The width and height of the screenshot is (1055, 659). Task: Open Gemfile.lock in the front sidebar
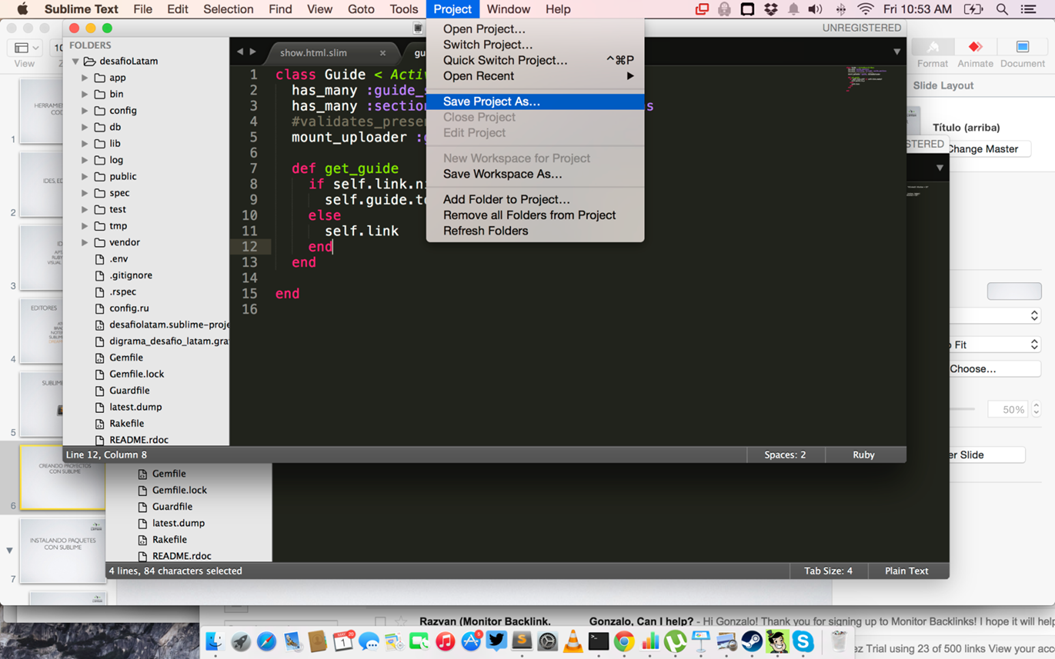[137, 374]
